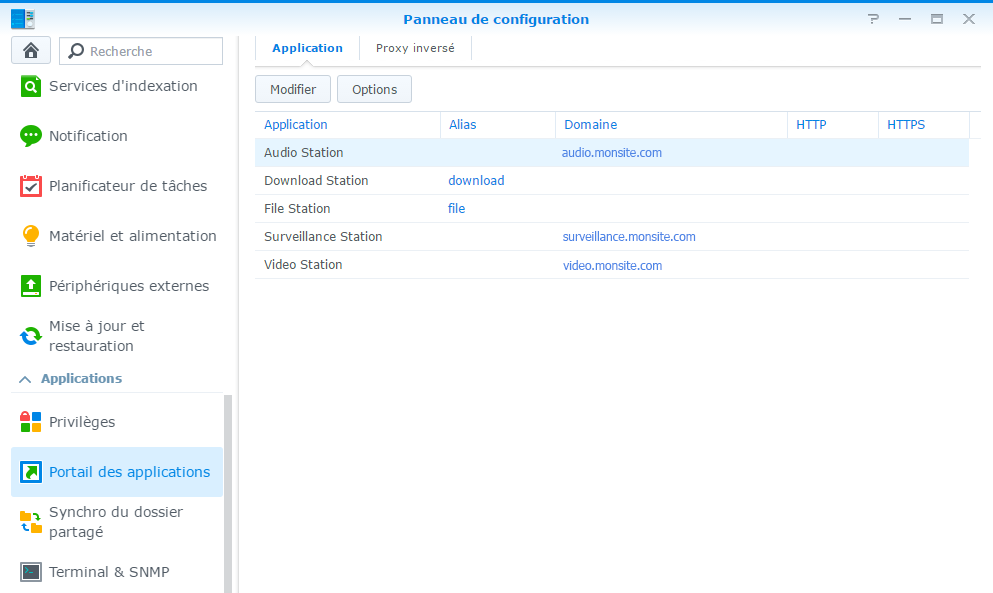Viewport: 993px width, 593px height.
Task: Open the surveillance.monsite.com link
Action: coord(629,237)
